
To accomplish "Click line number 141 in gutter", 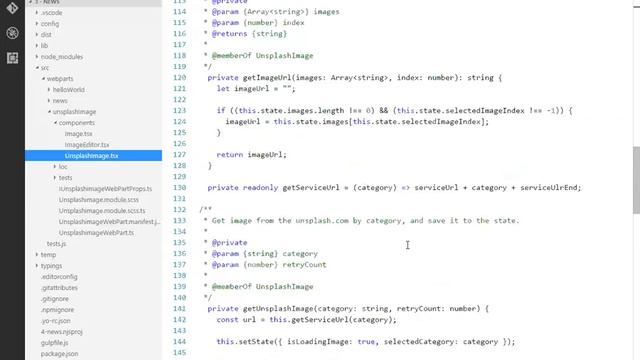I will click(x=179, y=309).
